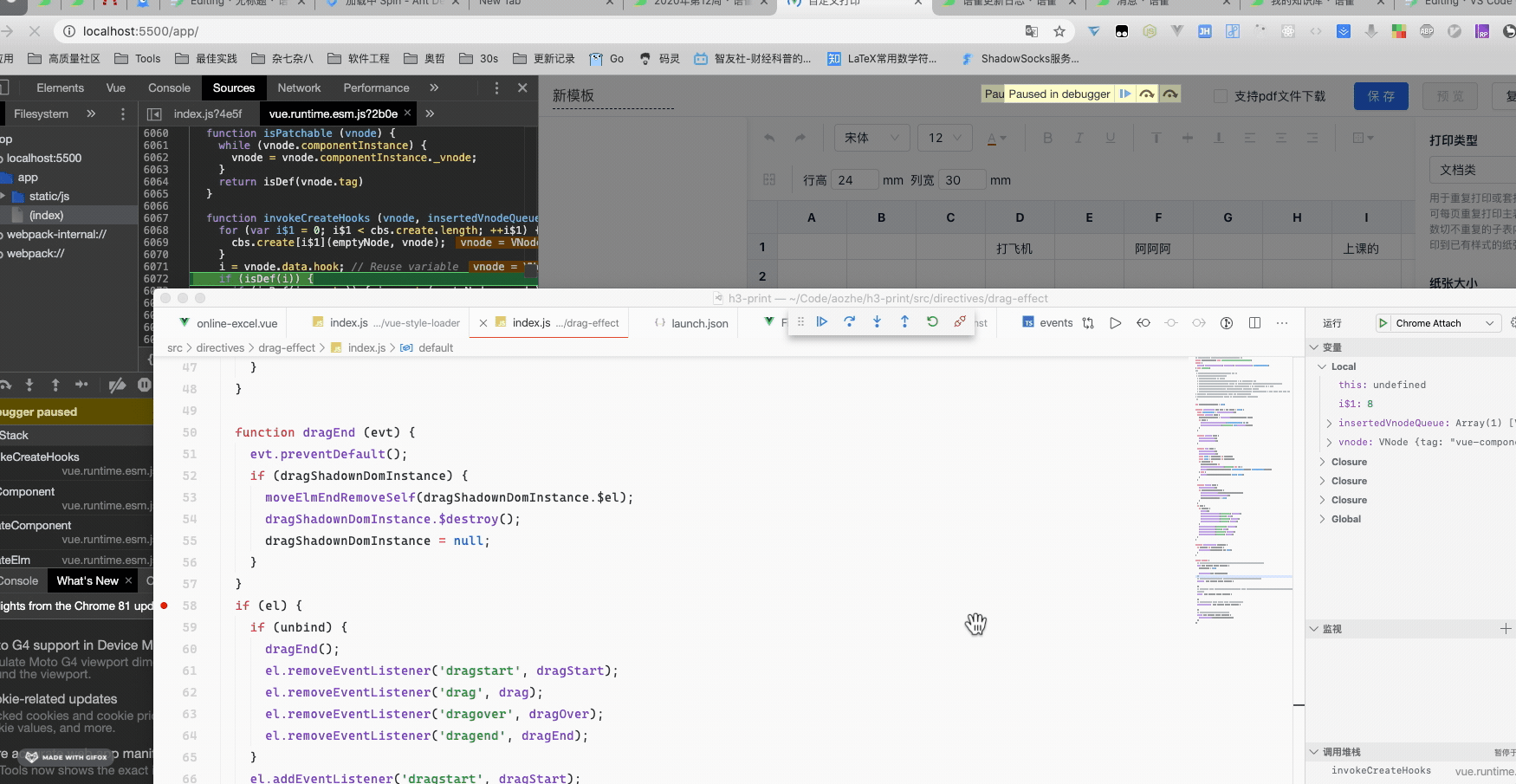This screenshot has width=1516, height=784.
Task: Collapse the 调用堆栈 section
Action: coord(1314,752)
